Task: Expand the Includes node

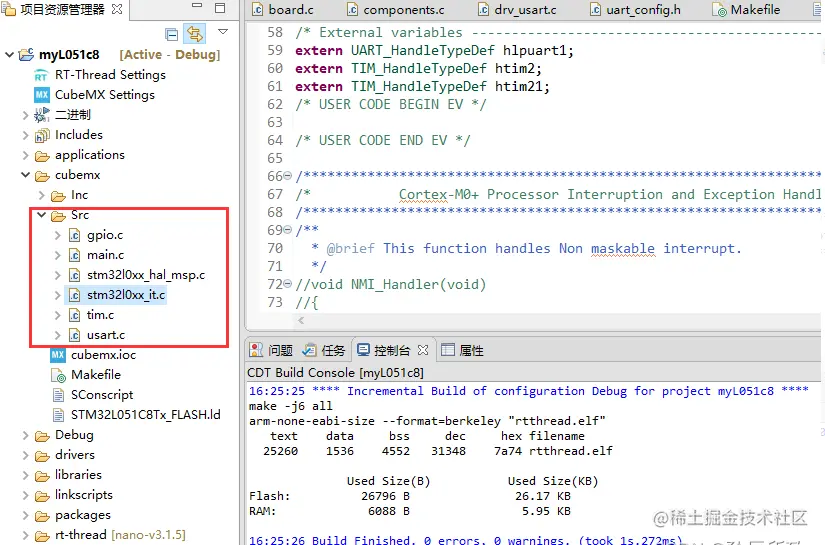Action: coord(25,135)
